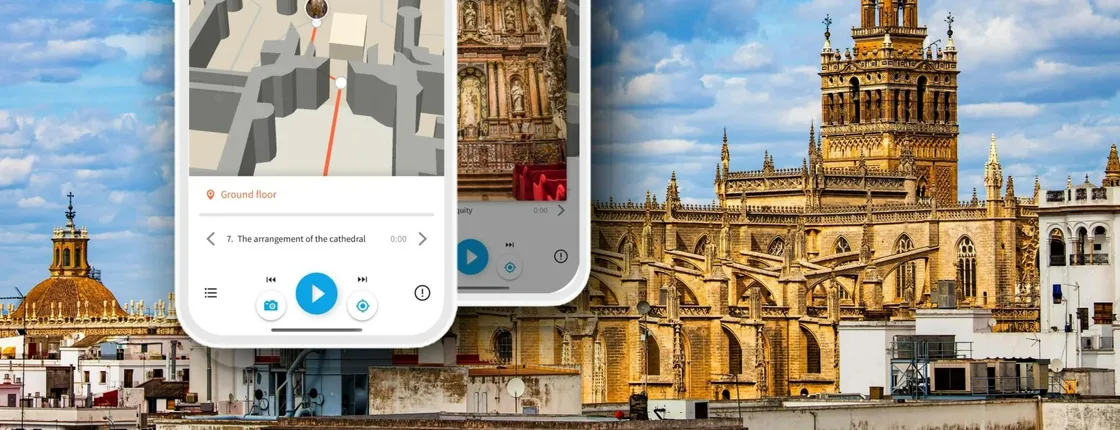The image size is (1120, 430).
Task: Click the 0:00 time on back phone
Action: pos(541,211)
